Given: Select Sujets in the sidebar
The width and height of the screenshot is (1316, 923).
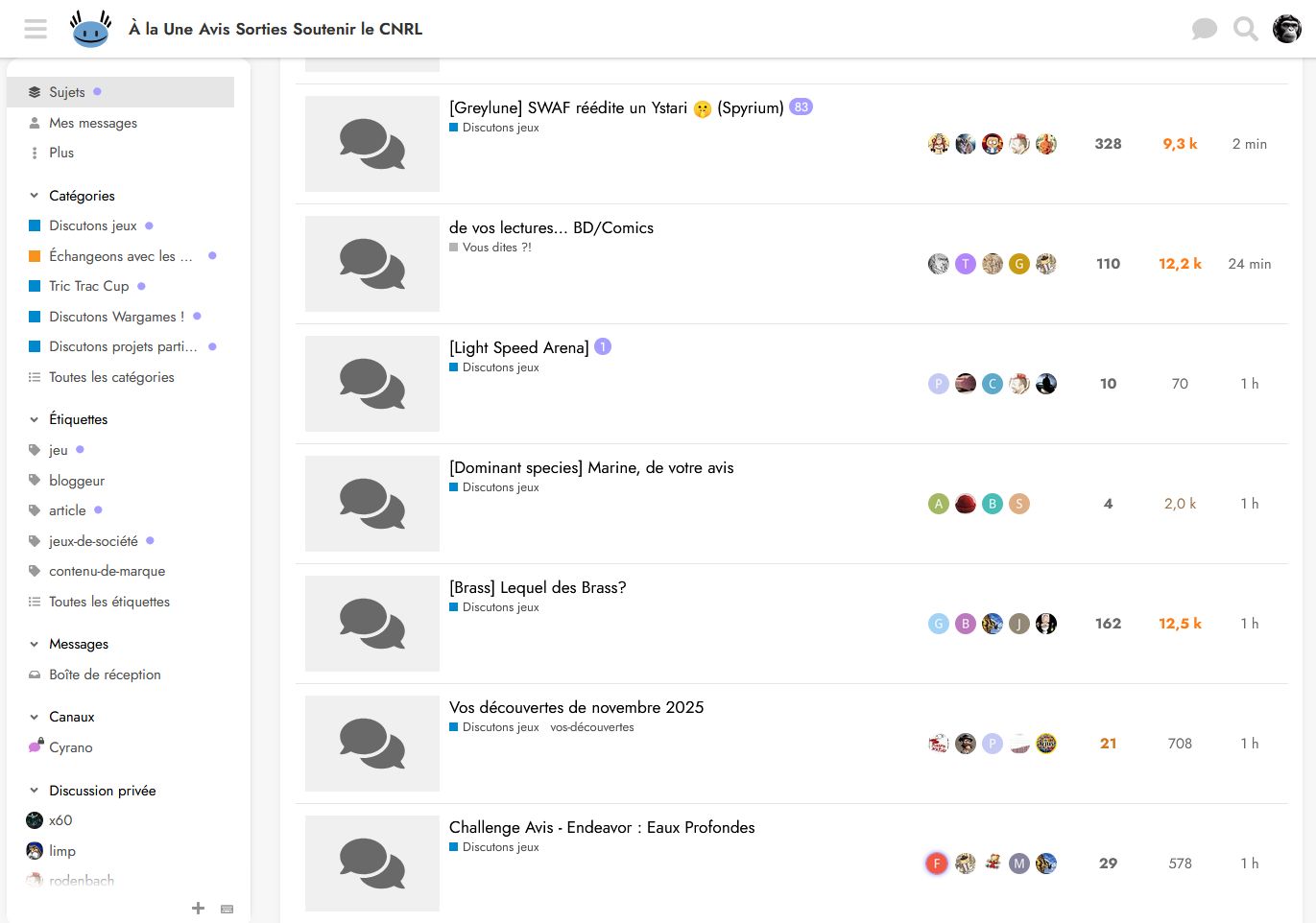Looking at the screenshot, I should 67,92.
